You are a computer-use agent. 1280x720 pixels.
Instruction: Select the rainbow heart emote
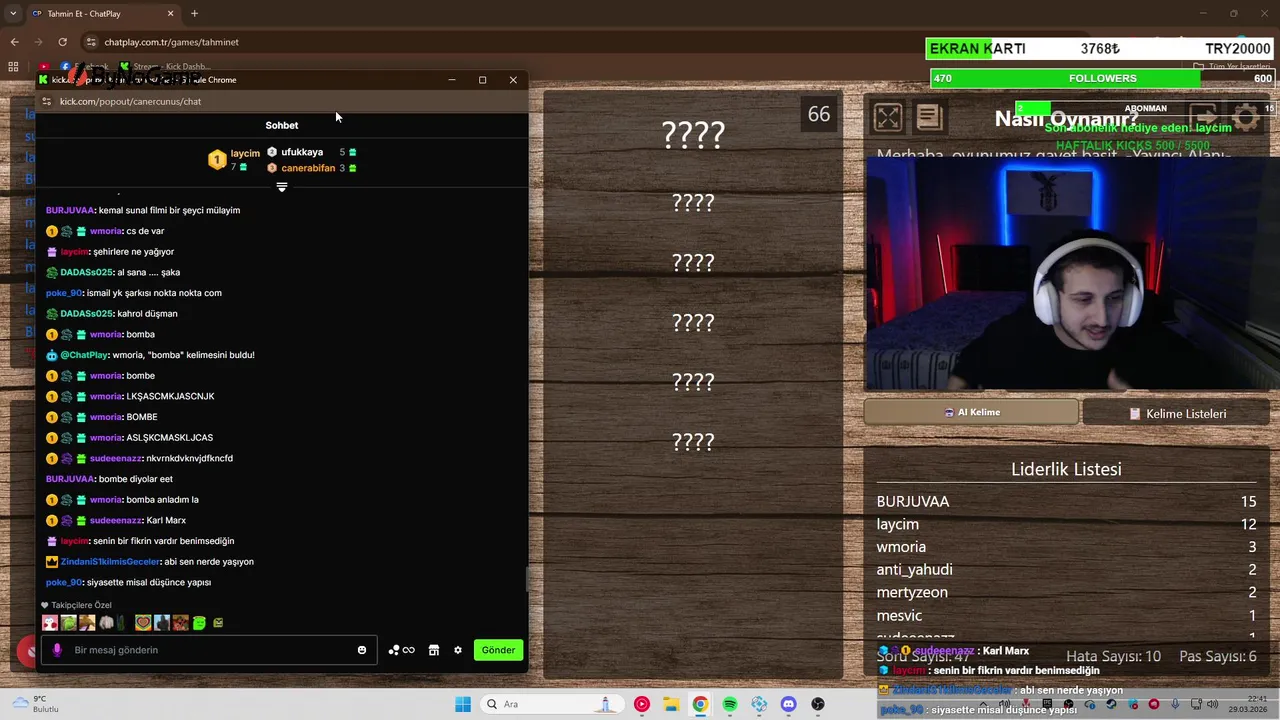(143, 623)
